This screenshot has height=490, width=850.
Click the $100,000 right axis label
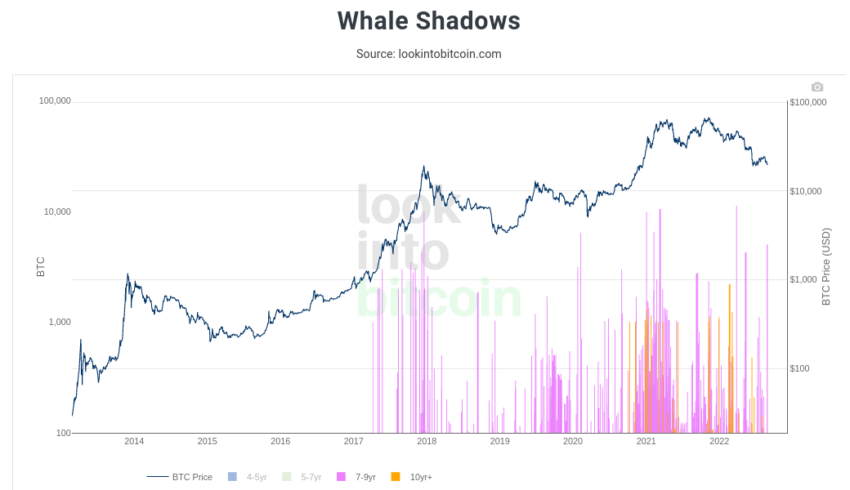click(808, 102)
